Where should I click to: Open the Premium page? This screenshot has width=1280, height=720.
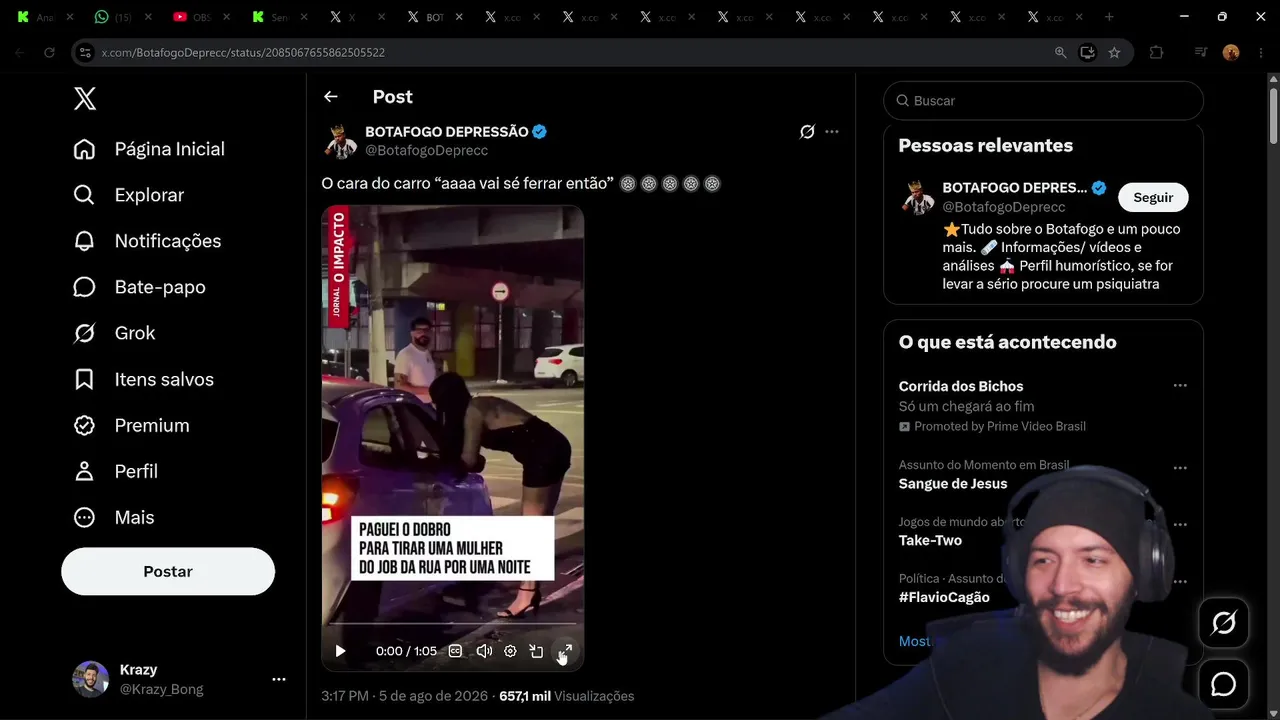[132, 425]
